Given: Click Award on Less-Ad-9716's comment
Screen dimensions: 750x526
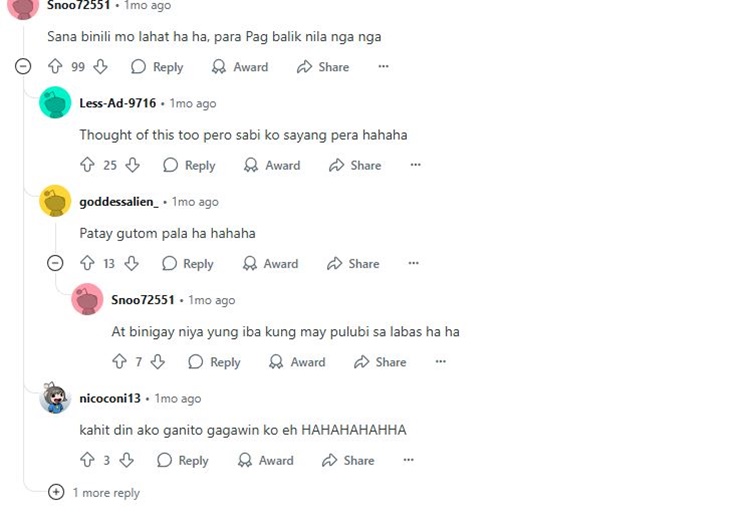Looking at the screenshot, I should 272,165.
